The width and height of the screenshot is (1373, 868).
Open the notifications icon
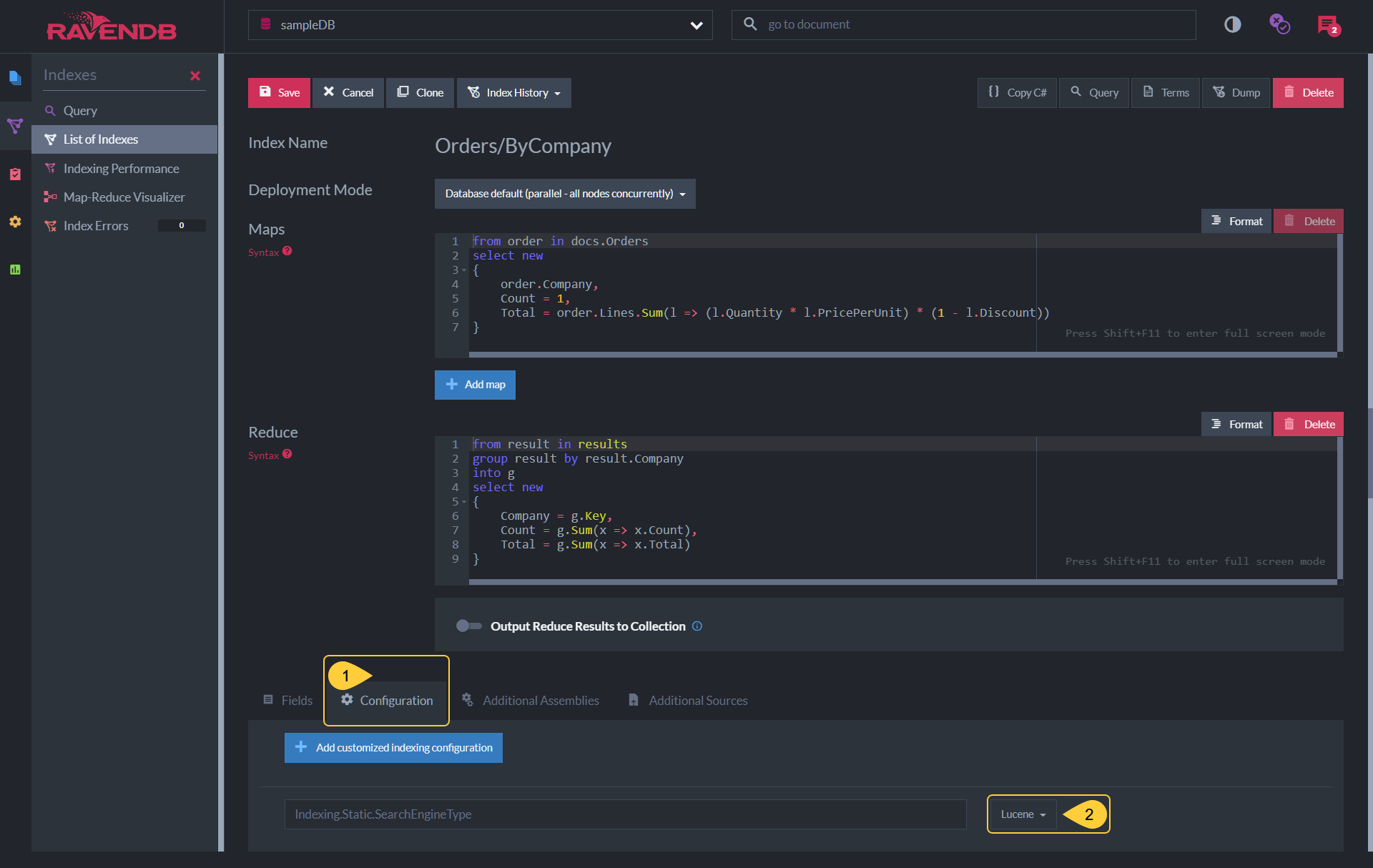(1328, 25)
